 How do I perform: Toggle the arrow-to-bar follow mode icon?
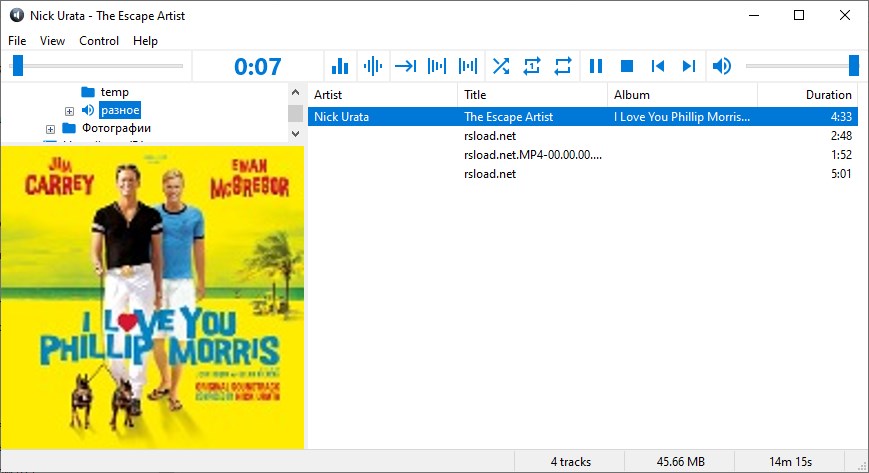pos(406,67)
